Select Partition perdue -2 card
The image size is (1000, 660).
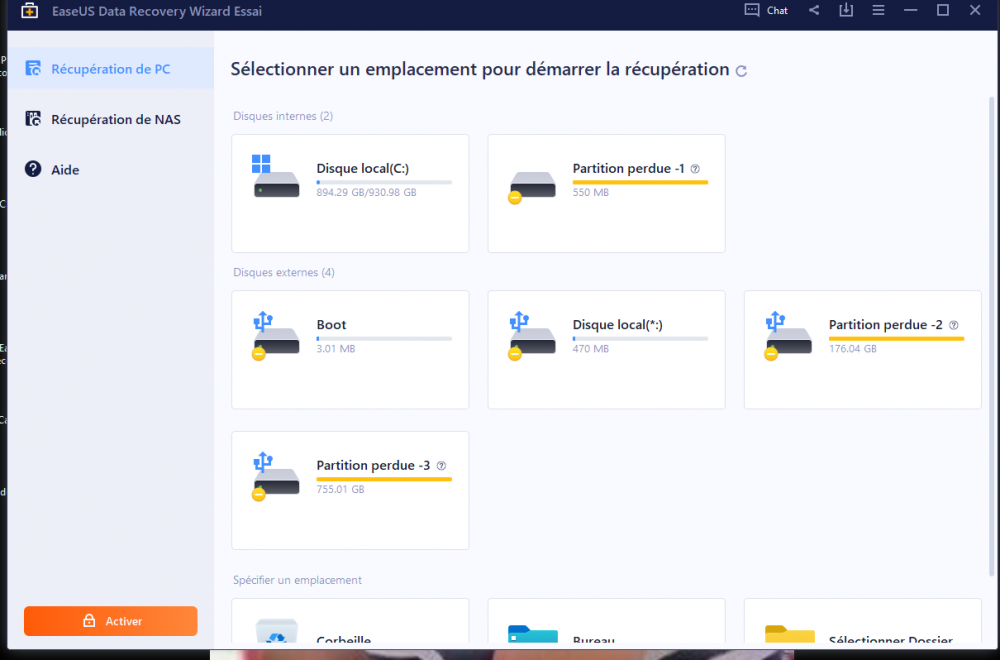click(862, 349)
